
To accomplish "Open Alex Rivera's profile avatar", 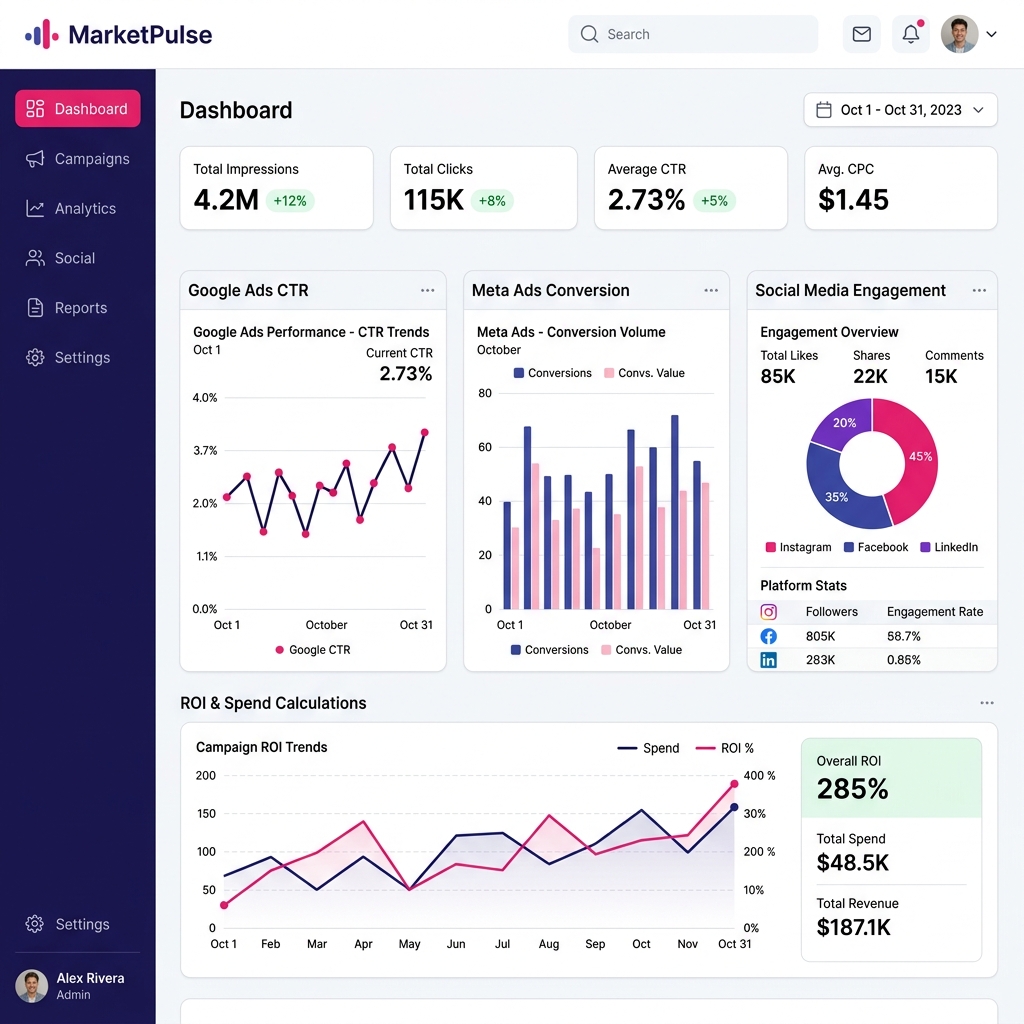I will [31, 985].
